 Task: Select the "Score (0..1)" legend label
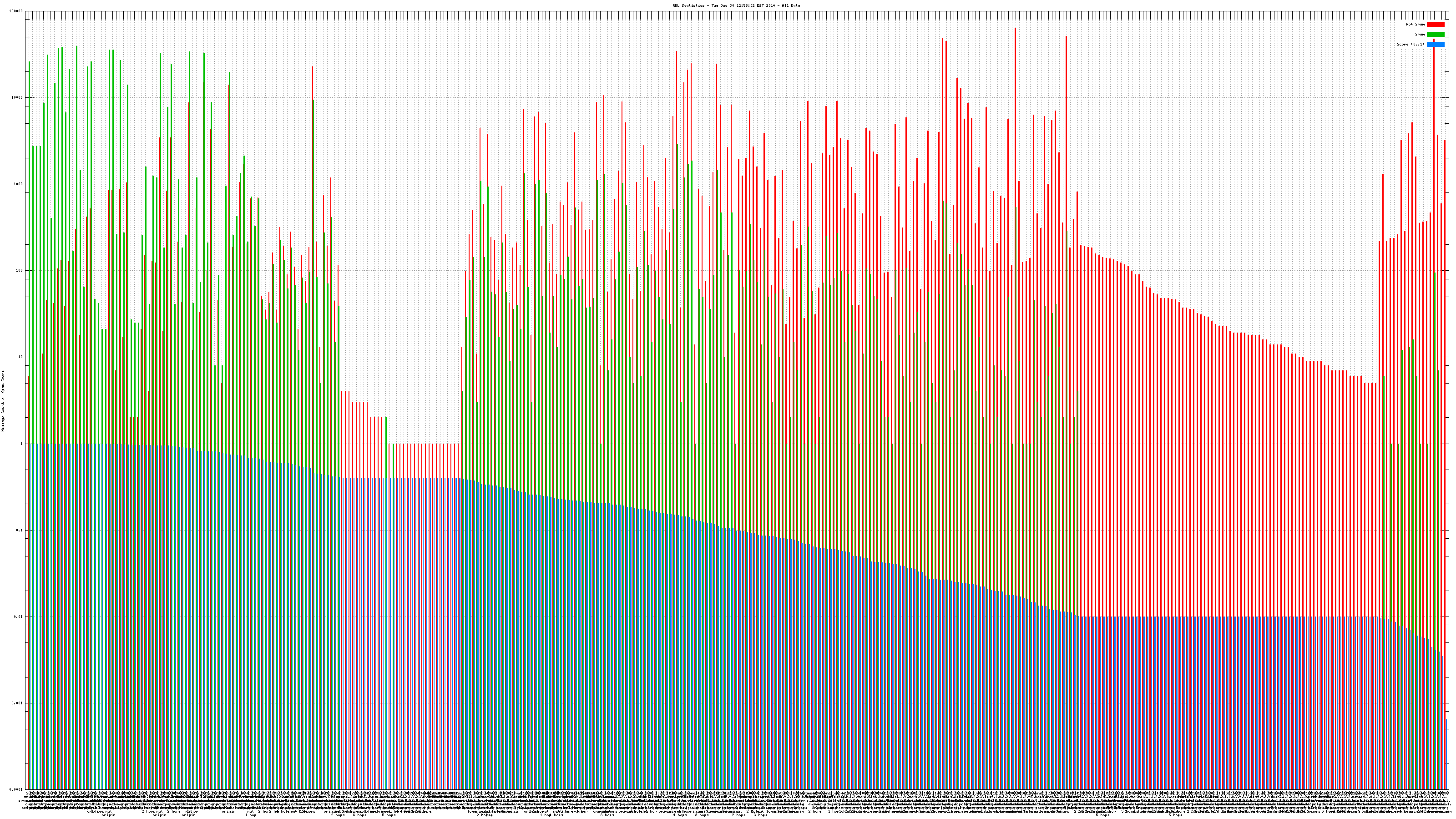(1410, 44)
